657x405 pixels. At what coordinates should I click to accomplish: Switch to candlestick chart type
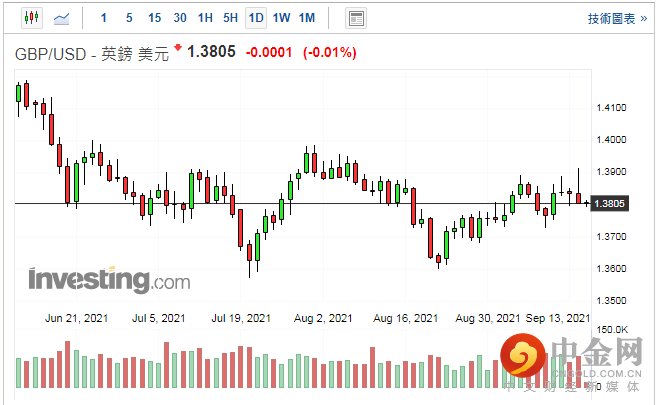pyautogui.click(x=31, y=17)
